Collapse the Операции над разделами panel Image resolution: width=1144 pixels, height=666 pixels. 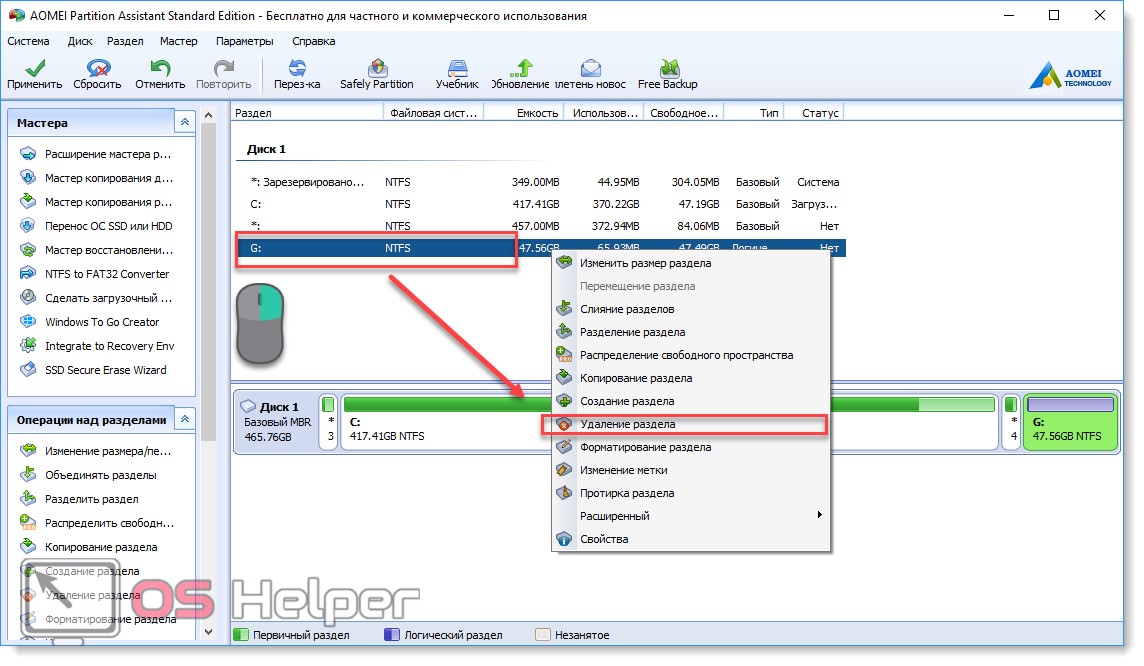pyautogui.click(x=184, y=420)
